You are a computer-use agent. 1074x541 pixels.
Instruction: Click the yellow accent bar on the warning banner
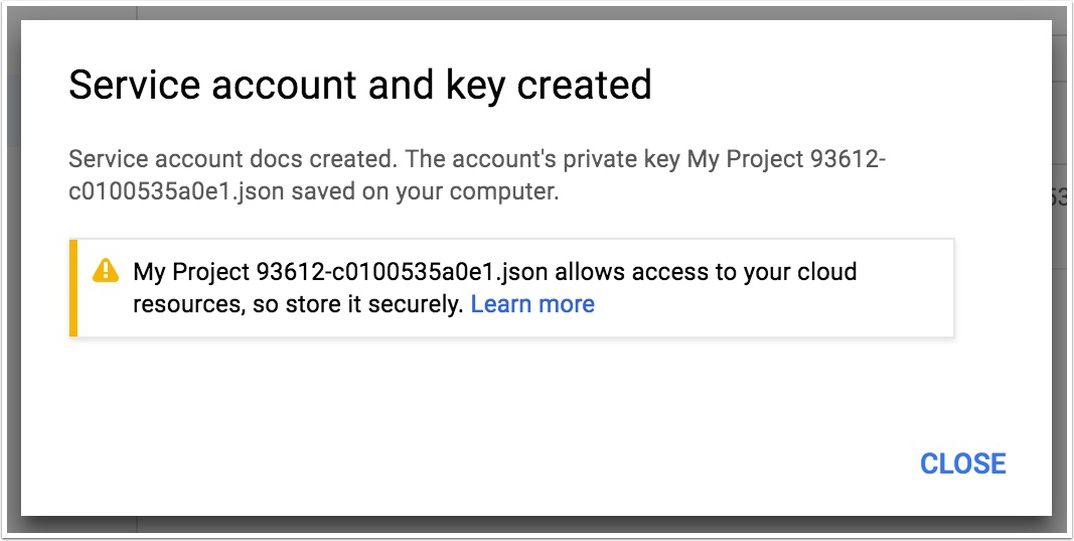click(x=73, y=288)
